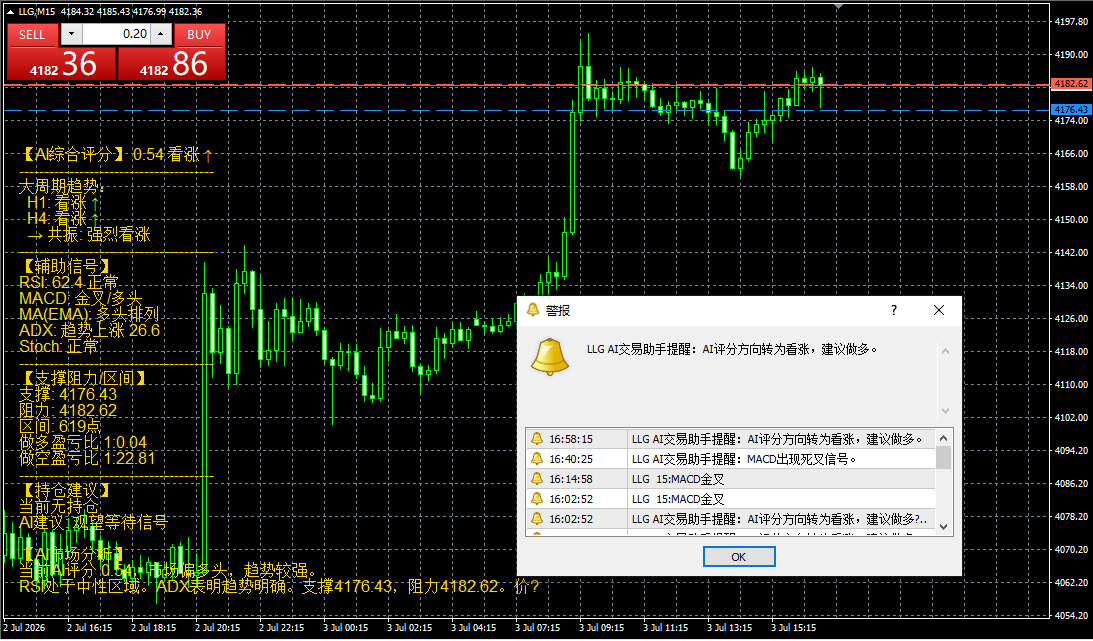This screenshot has height=641, width=1093.
Task: Select 16:02:52 LLG 15:MACD alert row
Action: pyautogui.click(x=731, y=499)
